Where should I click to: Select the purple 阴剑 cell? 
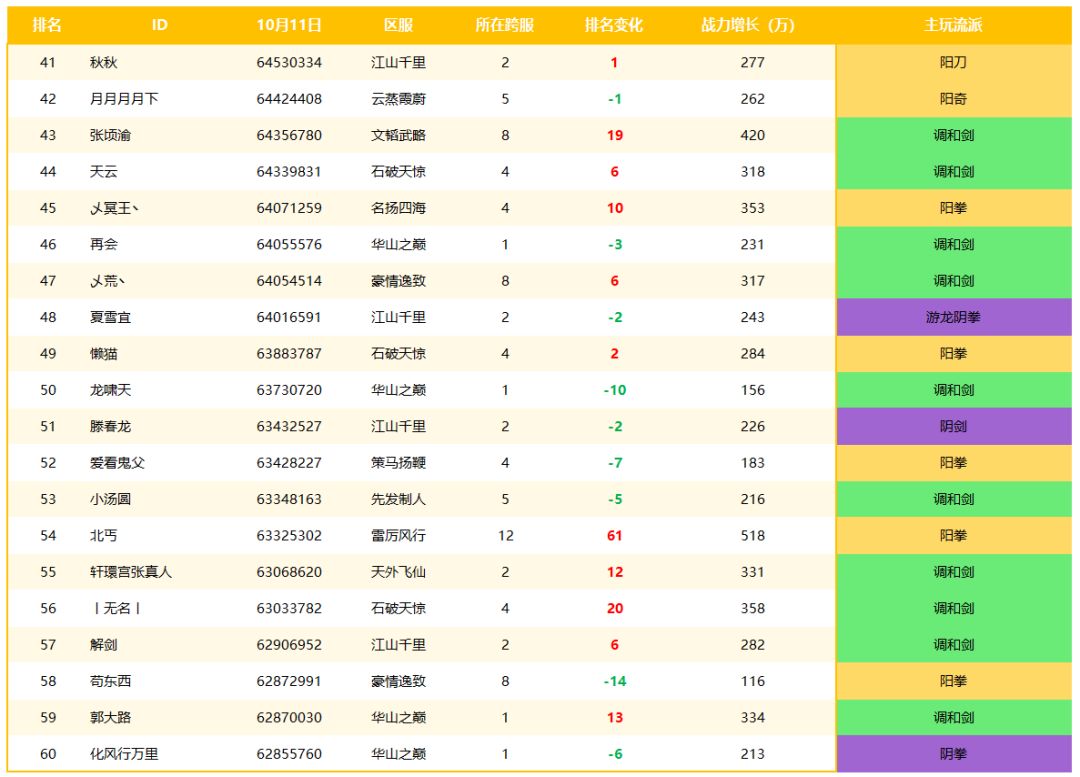click(953, 426)
